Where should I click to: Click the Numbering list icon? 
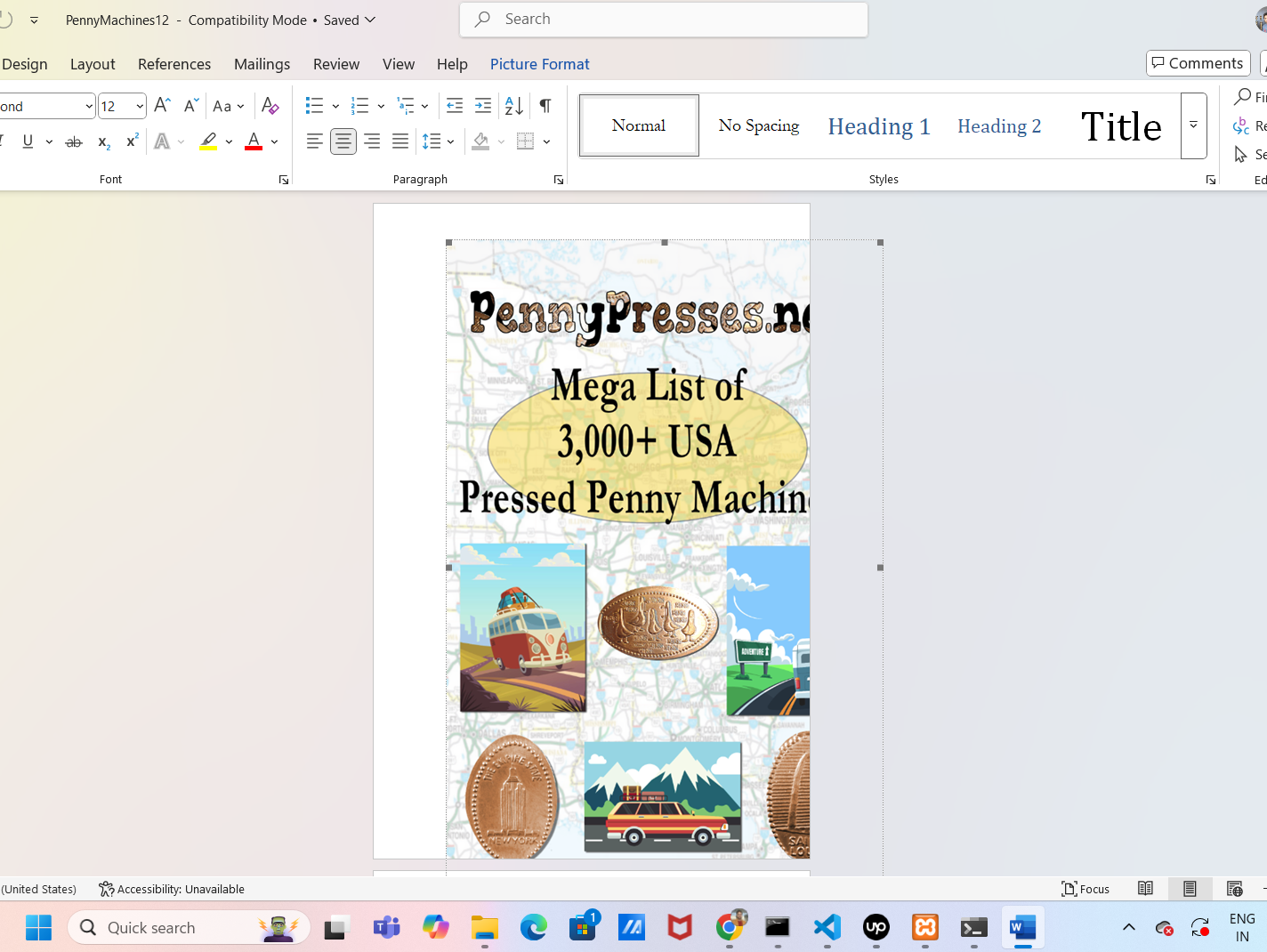coord(359,106)
